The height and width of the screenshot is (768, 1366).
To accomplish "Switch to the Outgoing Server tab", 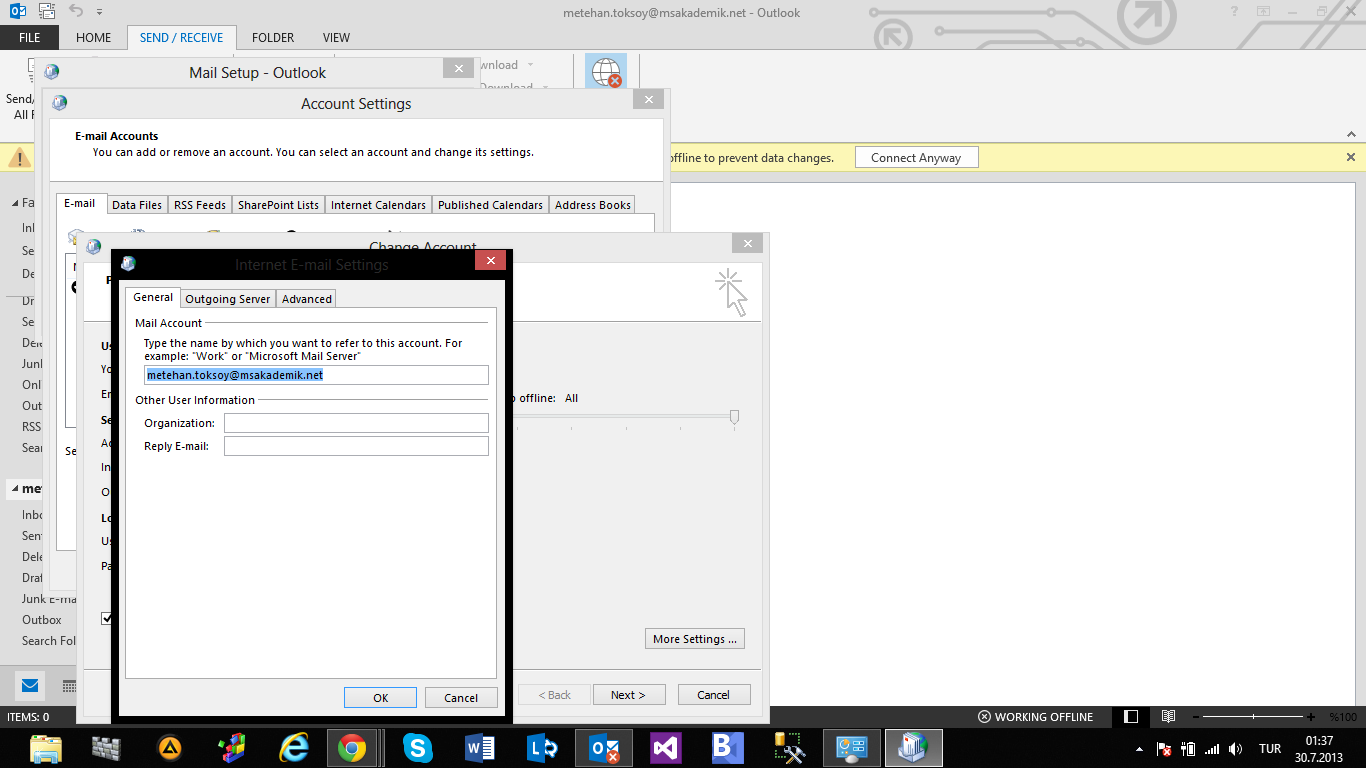I will (227, 298).
